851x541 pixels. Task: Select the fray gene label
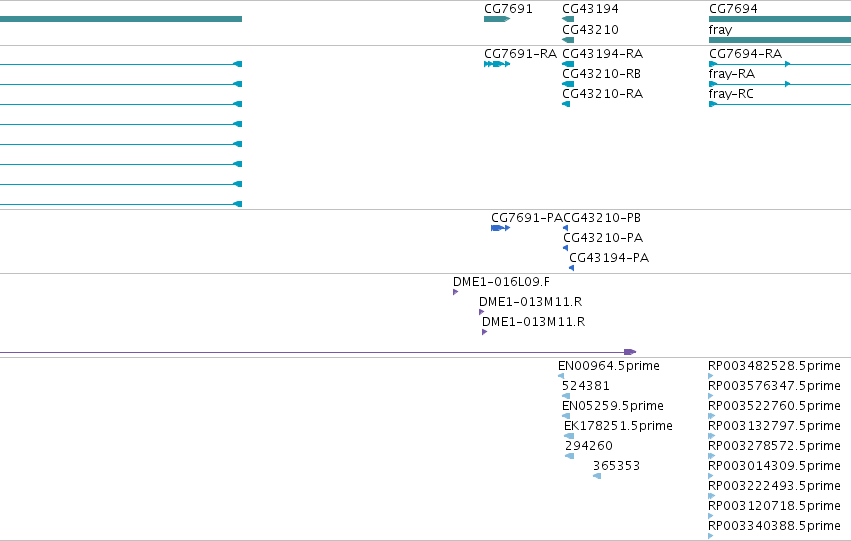point(720,30)
